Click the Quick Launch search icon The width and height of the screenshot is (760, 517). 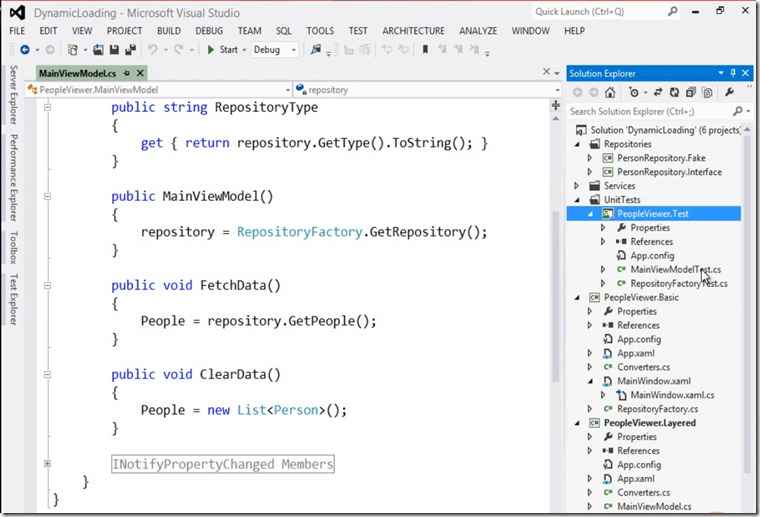673,11
